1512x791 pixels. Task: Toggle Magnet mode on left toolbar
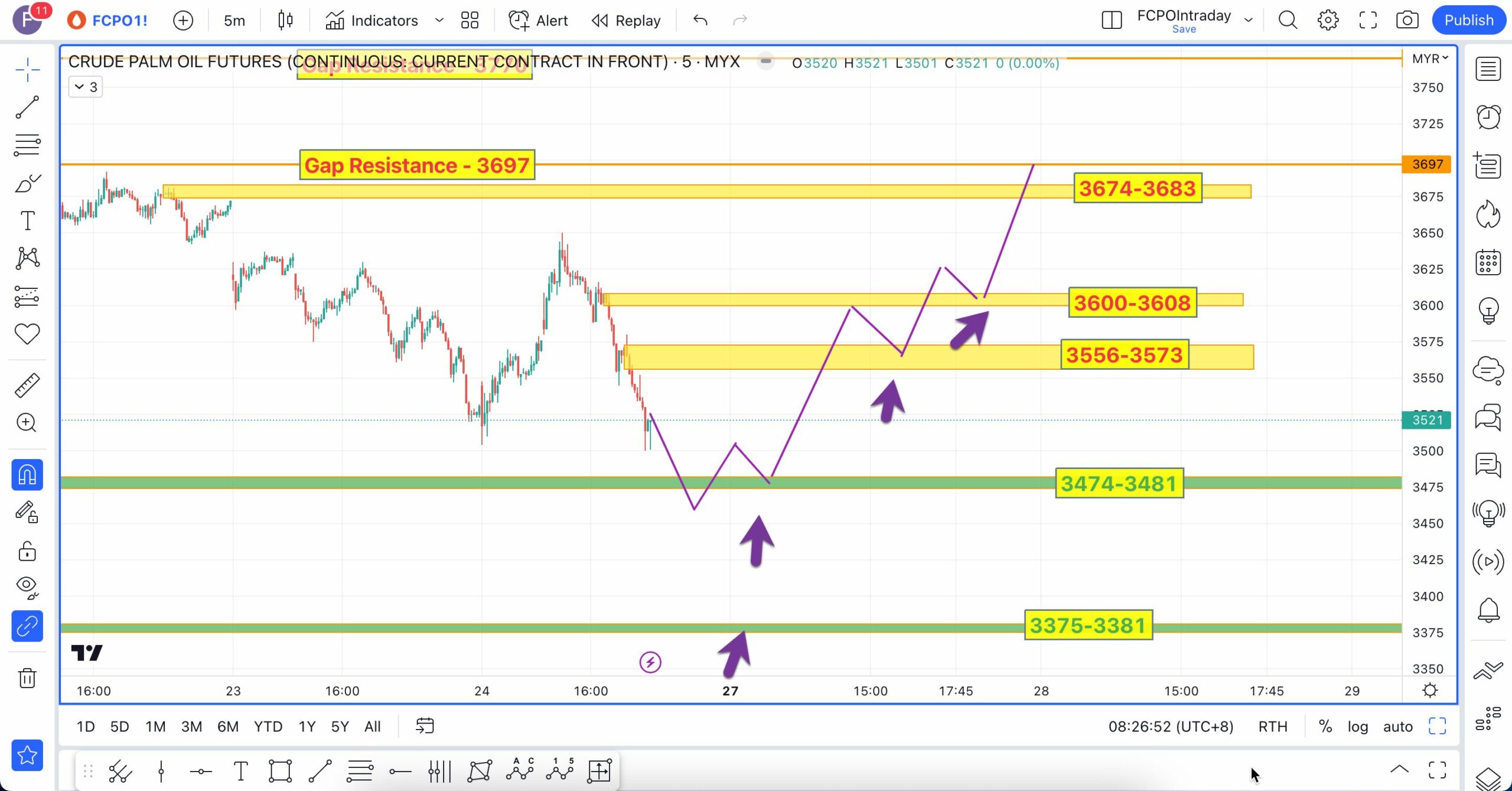click(27, 475)
